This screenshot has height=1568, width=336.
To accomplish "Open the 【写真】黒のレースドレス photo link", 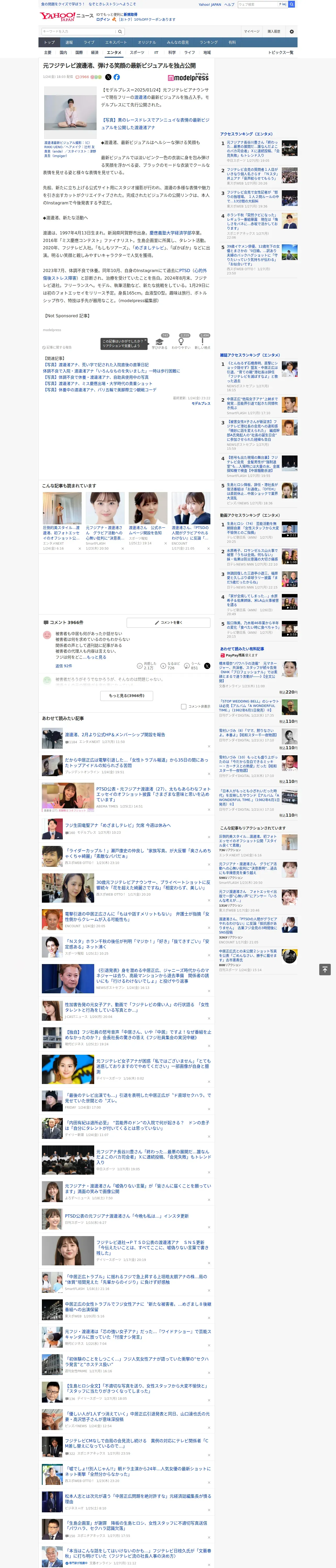I will point(155,124).
